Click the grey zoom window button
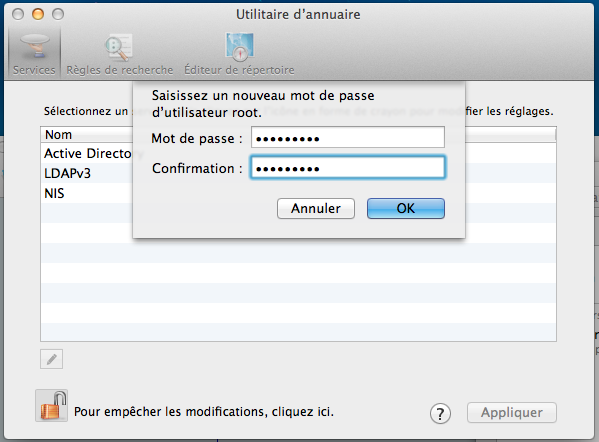The height and width of the screenshot is (442, 599). (x=58, y=14)
